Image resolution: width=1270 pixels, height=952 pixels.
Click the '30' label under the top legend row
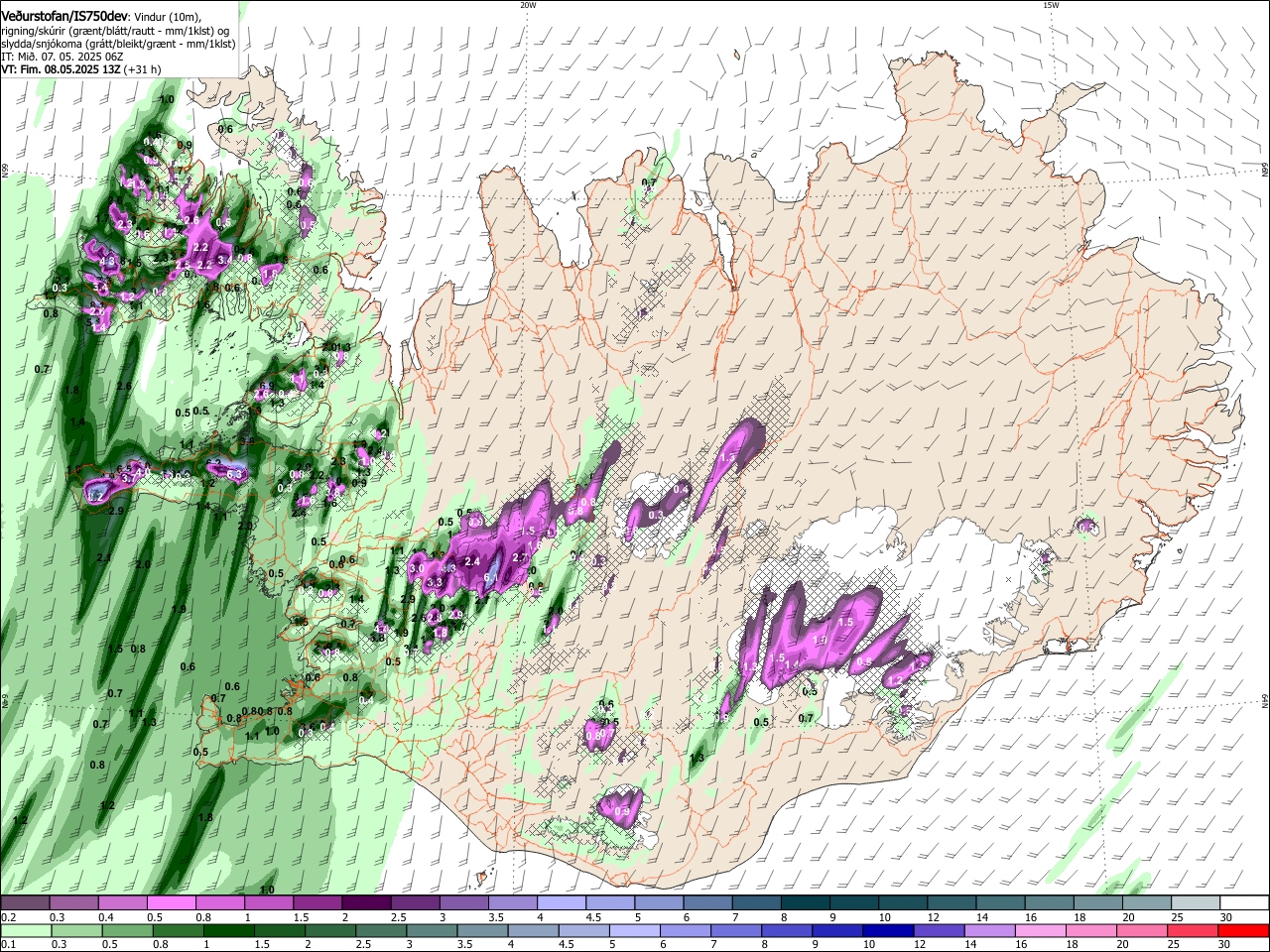point(1224,917)
